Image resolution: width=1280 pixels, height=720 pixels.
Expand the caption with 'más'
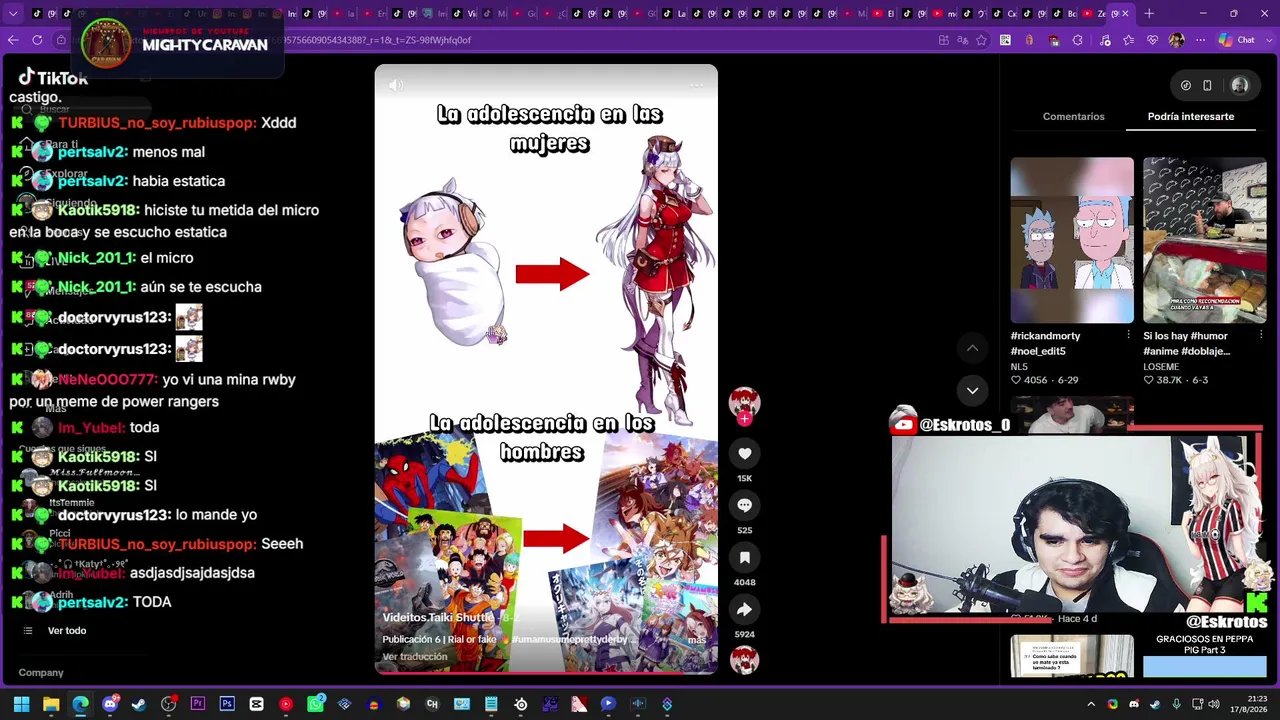[697, 640]
